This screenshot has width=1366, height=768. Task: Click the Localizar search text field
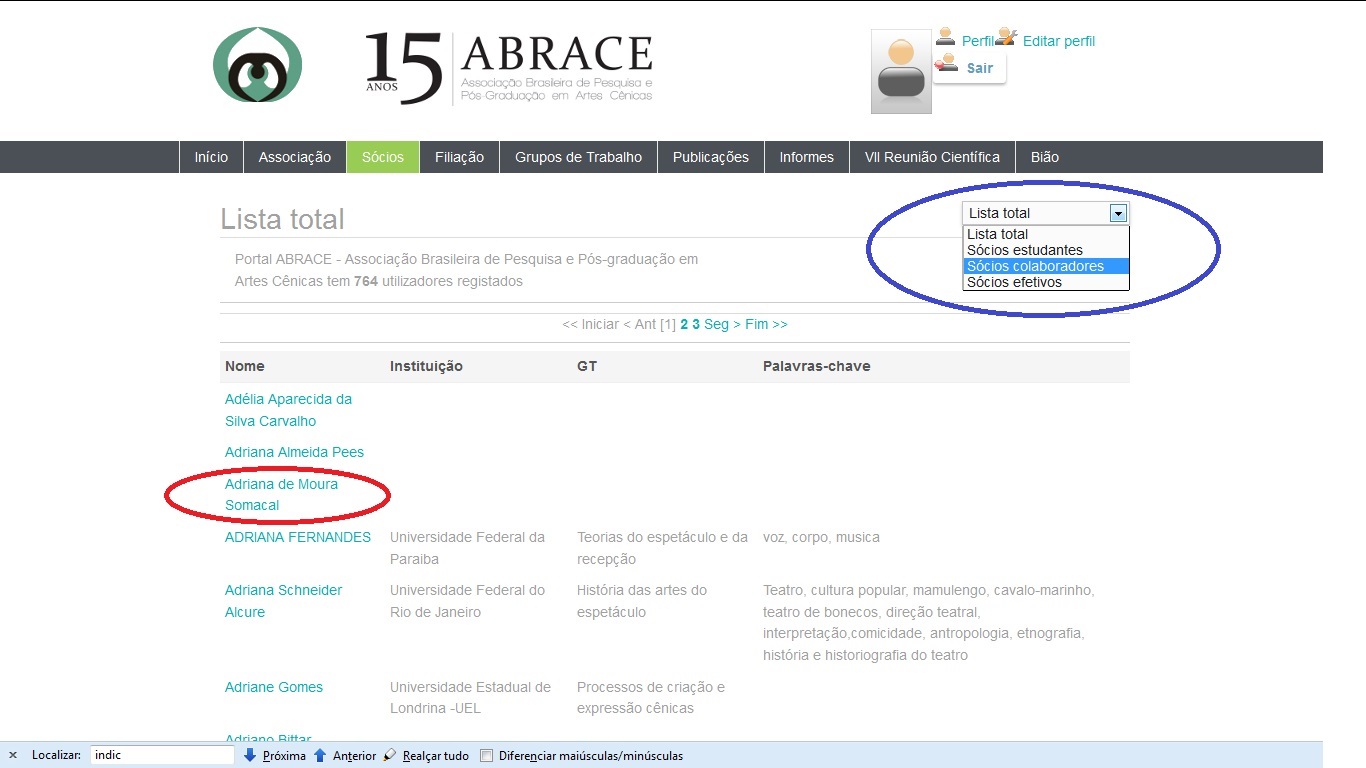(x=162, y=755)
